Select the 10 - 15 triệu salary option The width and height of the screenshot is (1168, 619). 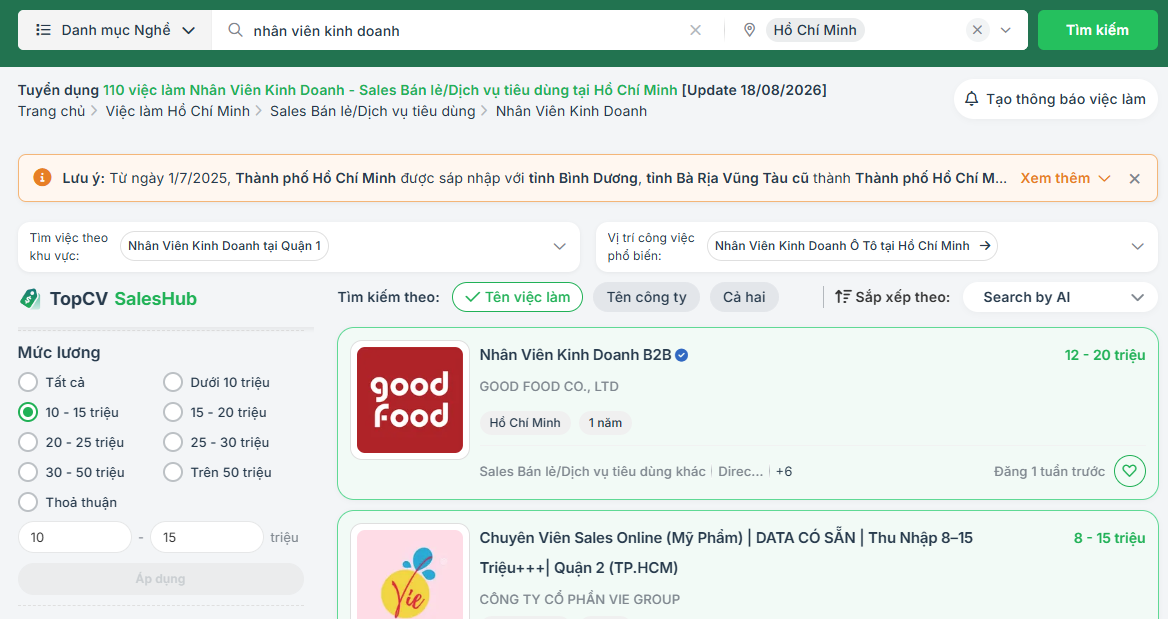coord(28,412)
